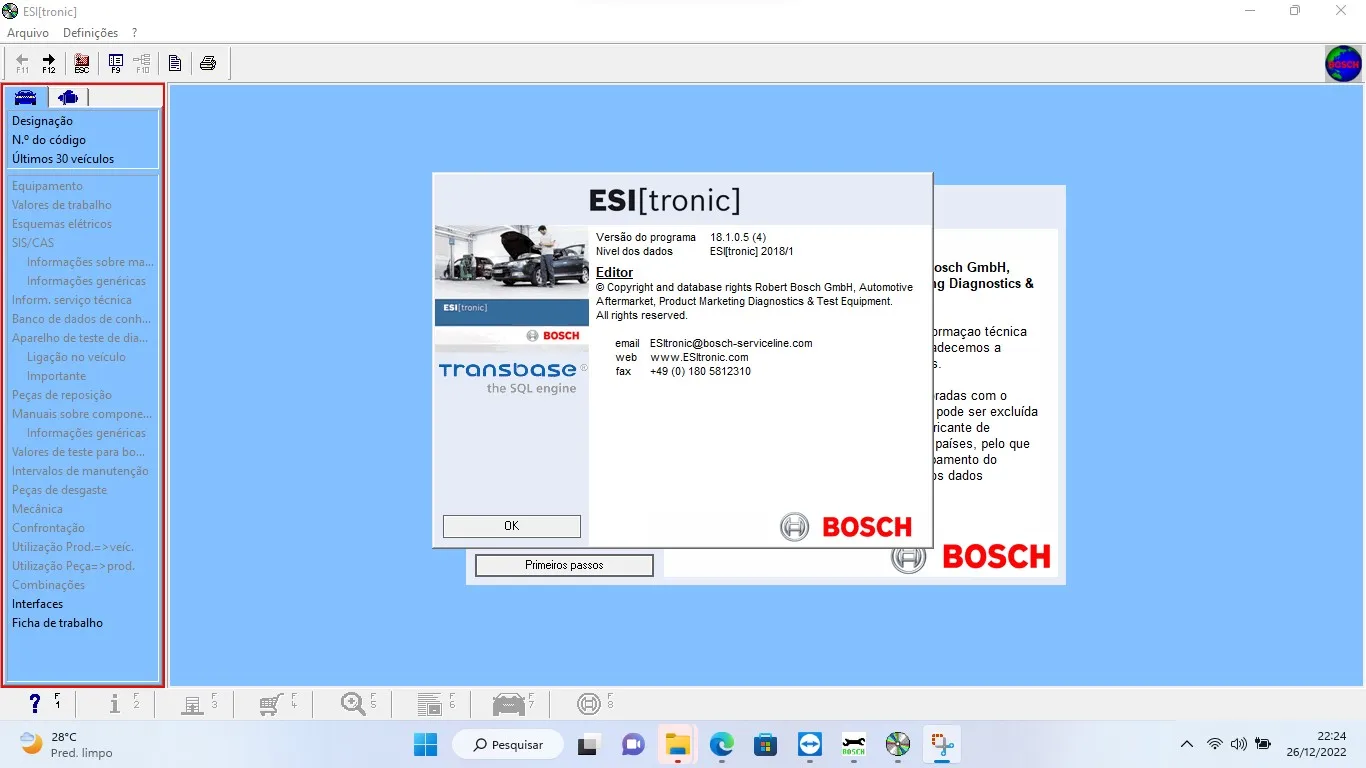The image size is (1366, 768).
Task: Click Importante sidebar entry
Action: tap(56, 376)
